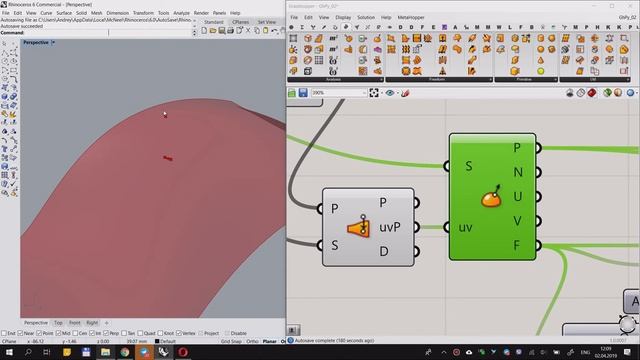The width and height of the screenshot is (640, 360).
Task: Click the Rhino Command input field
Action: click(108, 33)
